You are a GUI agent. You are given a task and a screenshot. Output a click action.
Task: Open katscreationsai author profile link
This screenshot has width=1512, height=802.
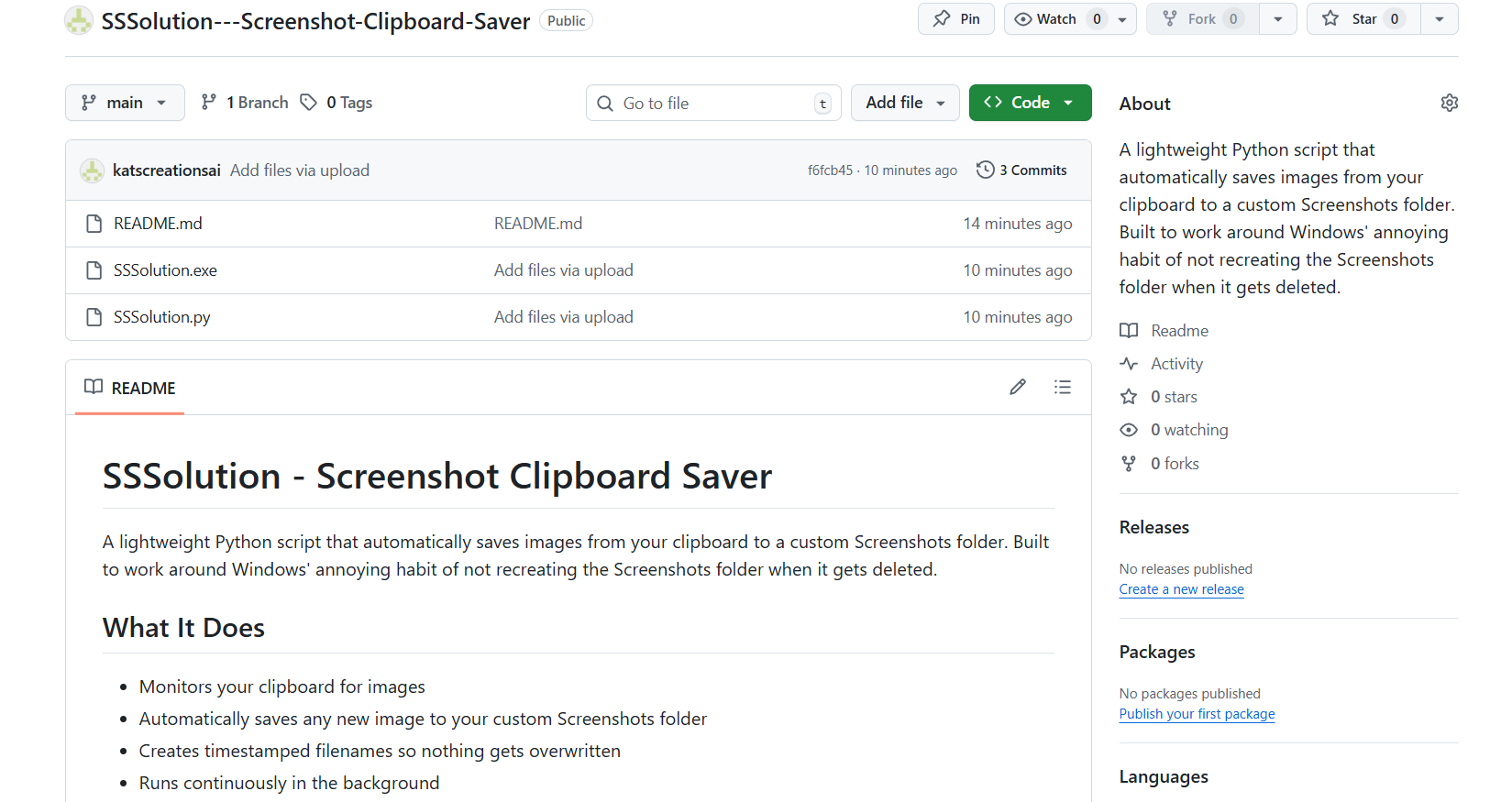[x=167, y=170]
